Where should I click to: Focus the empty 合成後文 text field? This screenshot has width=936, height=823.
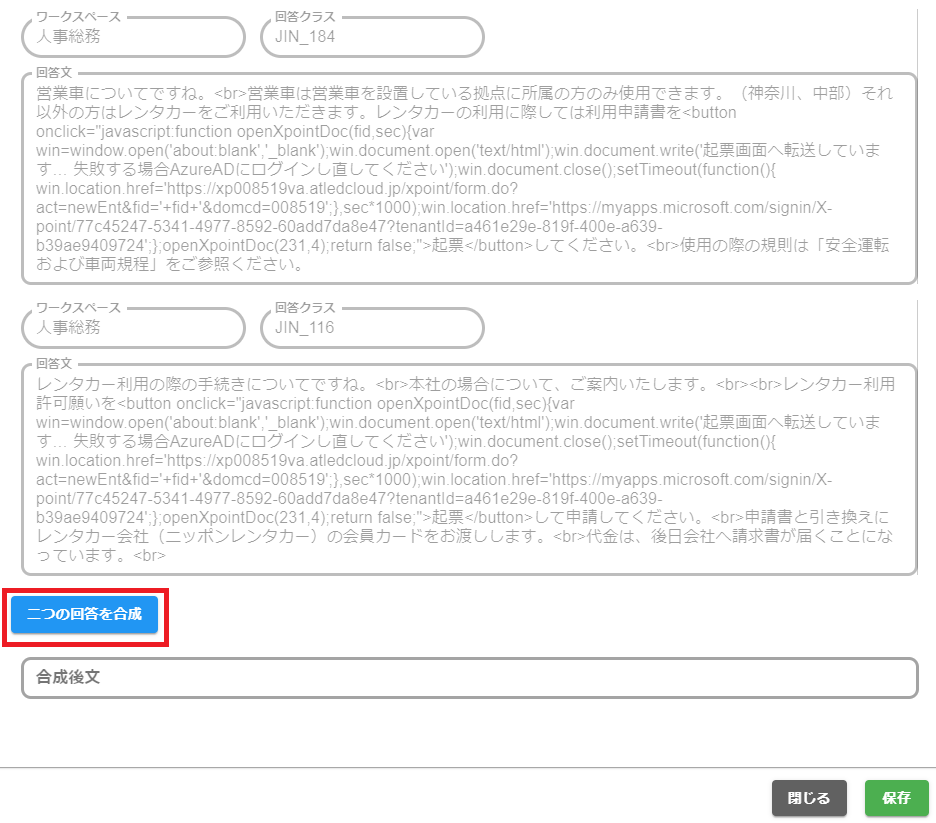[x=469, y=677]
